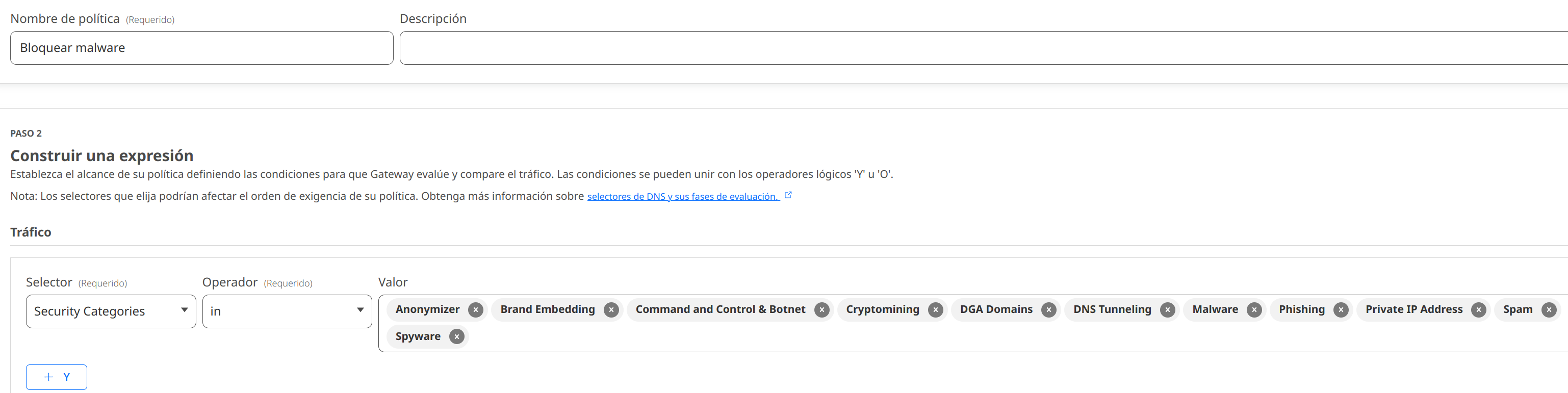Click the external link icon beside DNS selectors
This screenshot has width=1568, height=393.
pyautogui.click(x=788, y=195)
